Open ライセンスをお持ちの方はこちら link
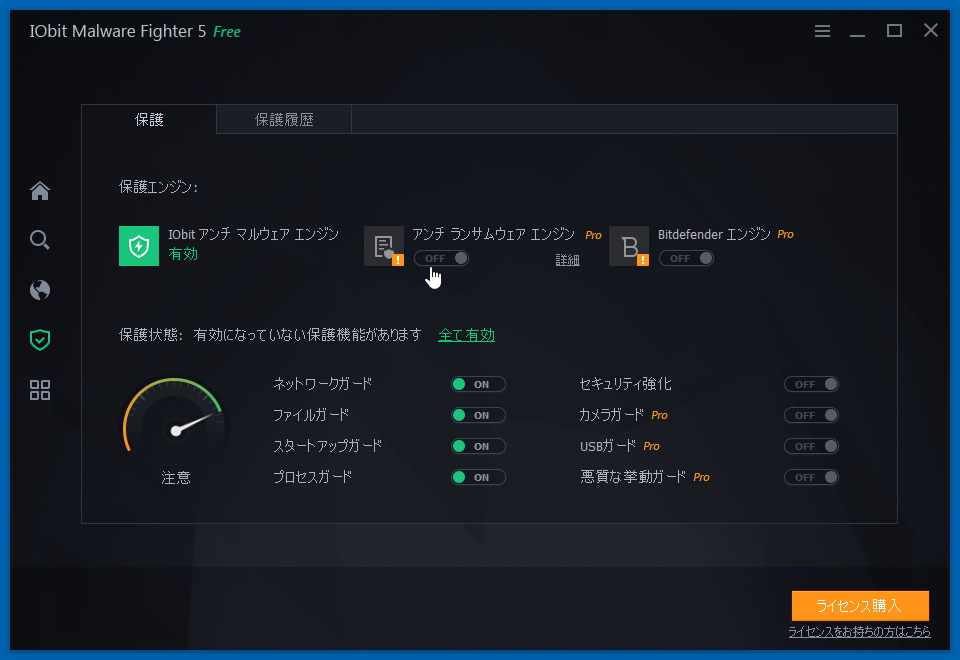 859,631
